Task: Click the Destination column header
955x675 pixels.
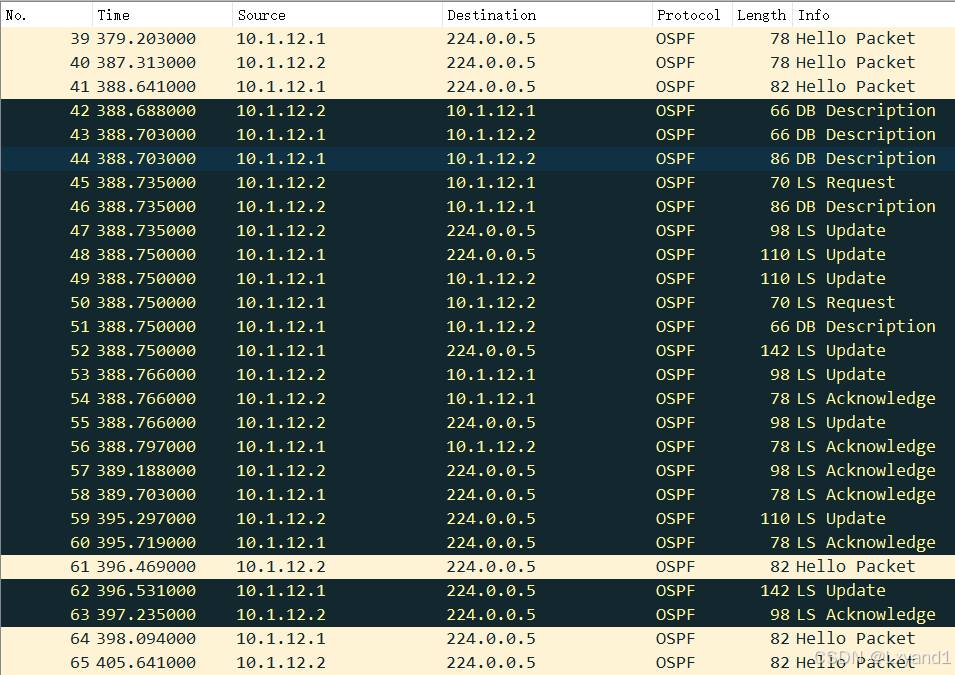Action: (x=546, y=15)
